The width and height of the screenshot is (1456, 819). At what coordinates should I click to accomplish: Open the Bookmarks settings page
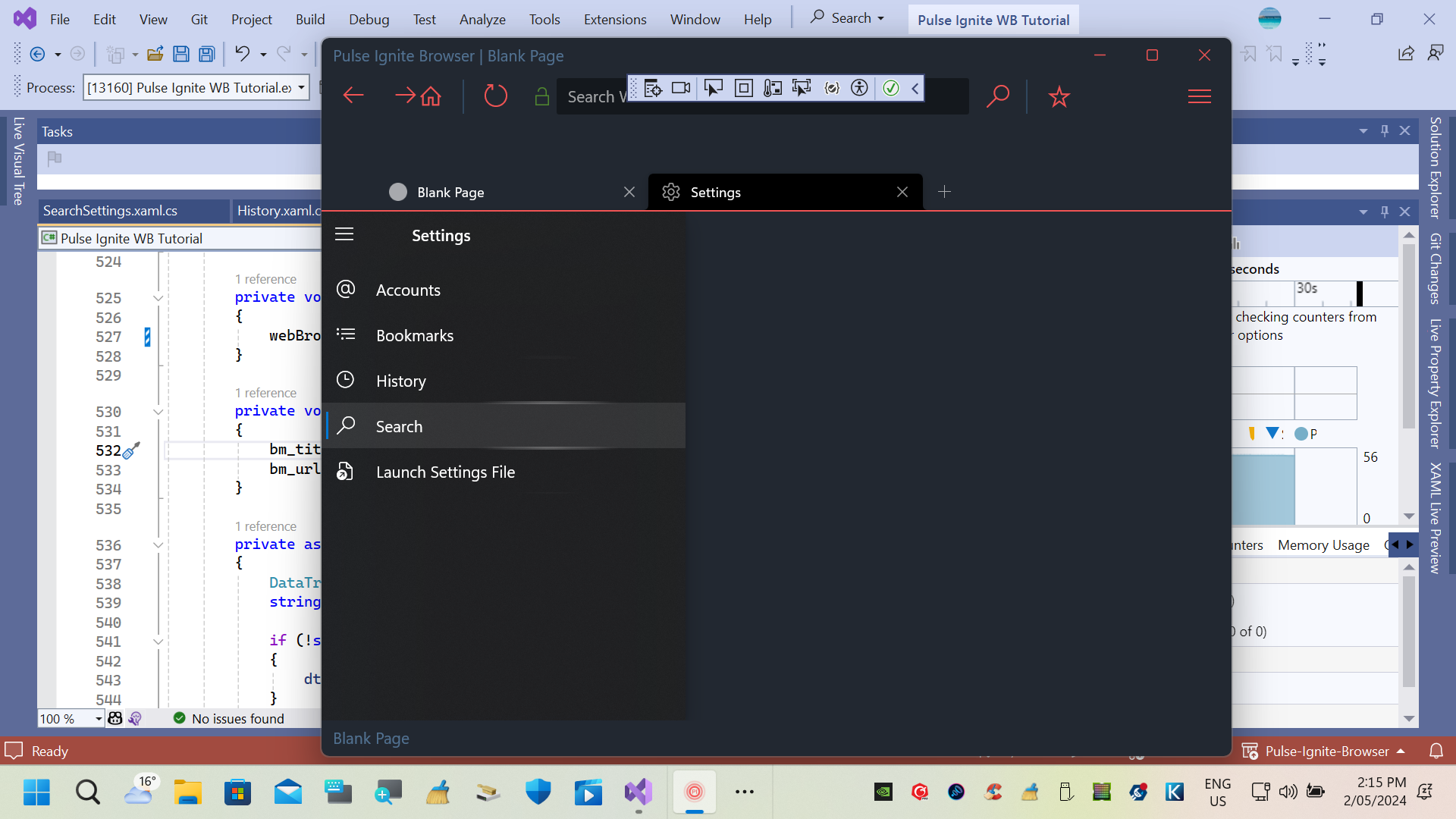click(x=415, y=336)
